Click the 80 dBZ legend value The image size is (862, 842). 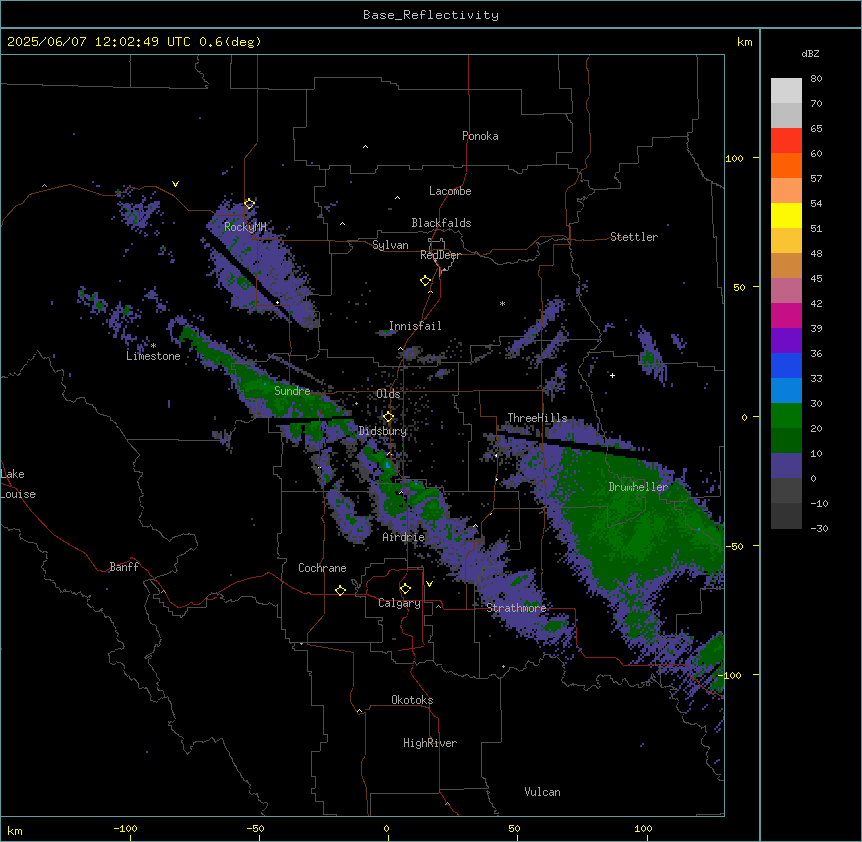click(816, 79)
